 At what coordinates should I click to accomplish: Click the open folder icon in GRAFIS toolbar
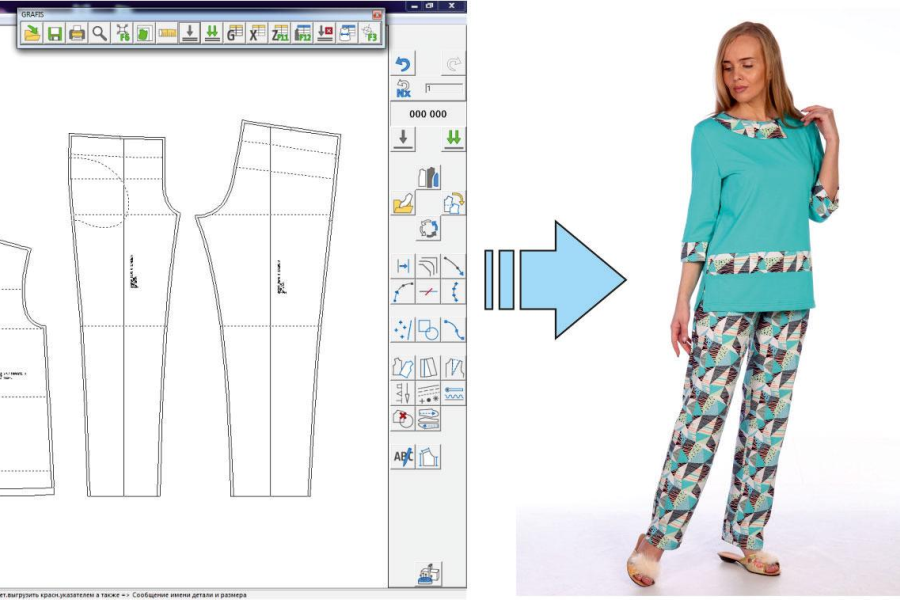[32, 34]
